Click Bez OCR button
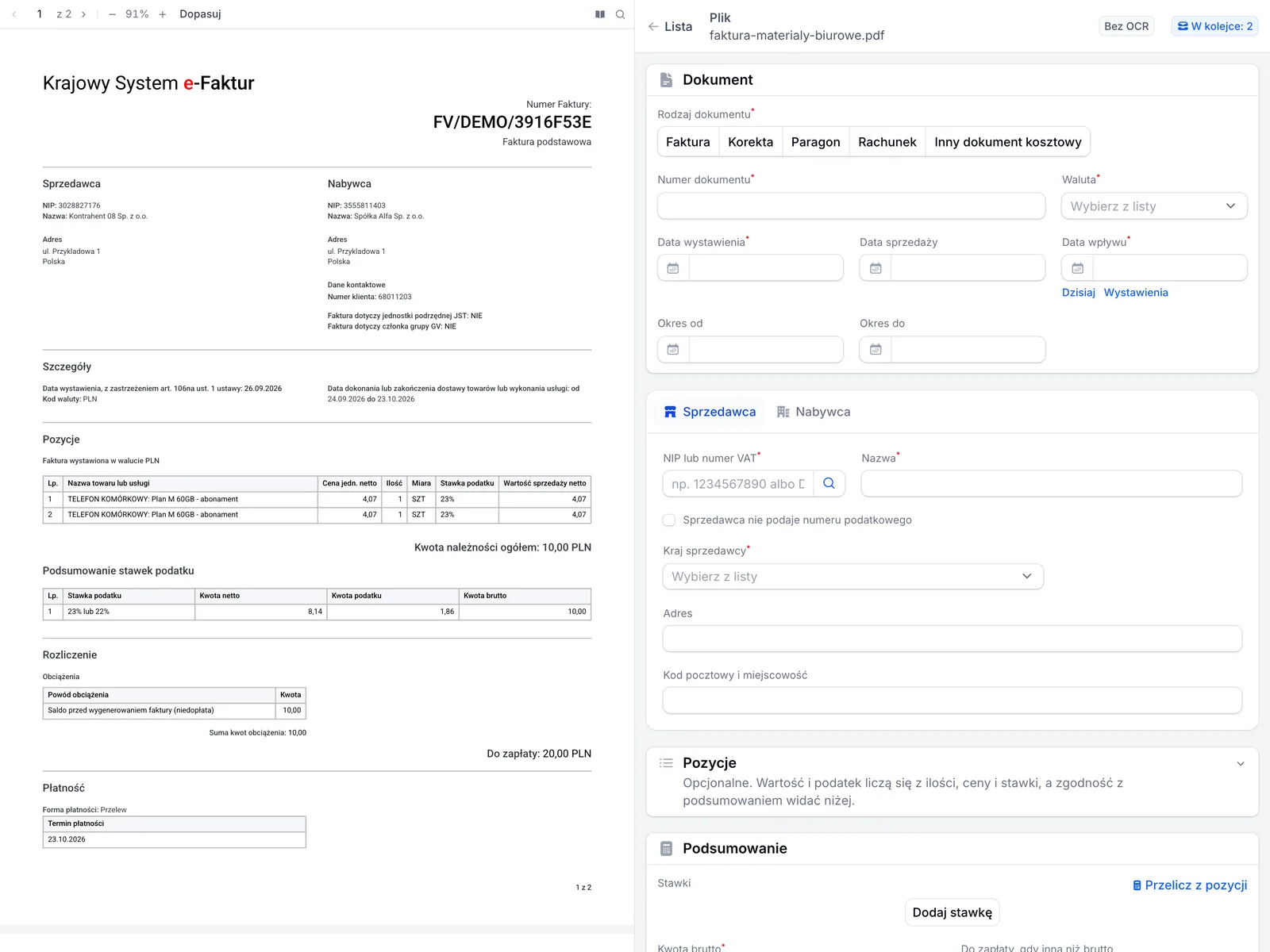Image resolution: width=1270 pixels, height=952 pixels. pyautogui.click(x=1126, y=26)
